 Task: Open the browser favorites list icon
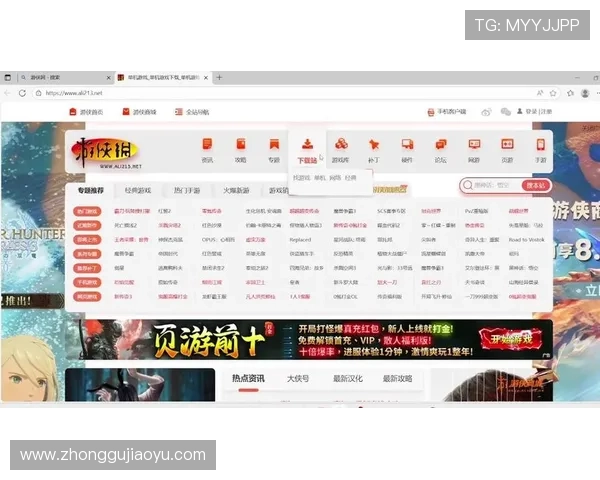coord(571,93)
